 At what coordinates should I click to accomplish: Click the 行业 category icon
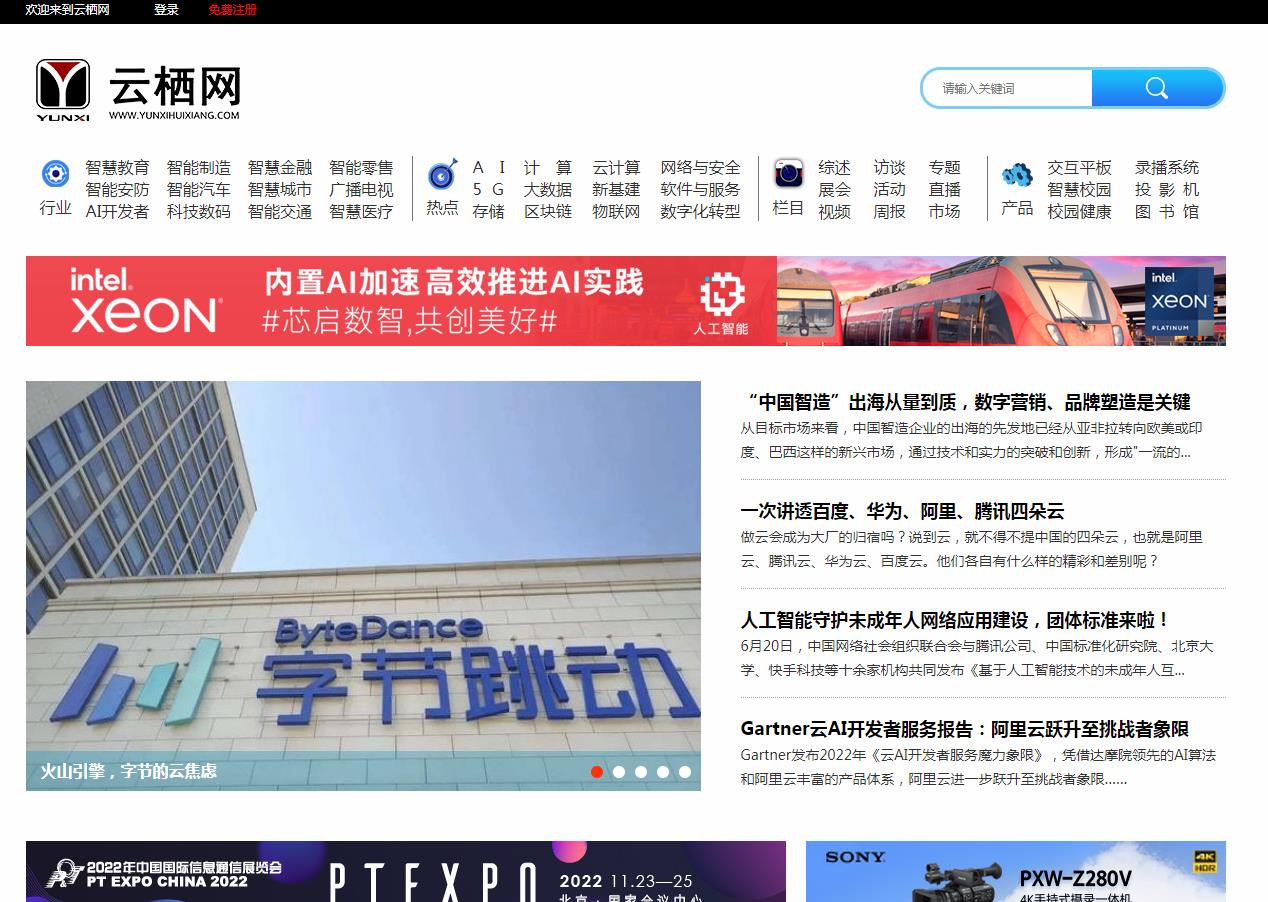click(x=55, y=174)
